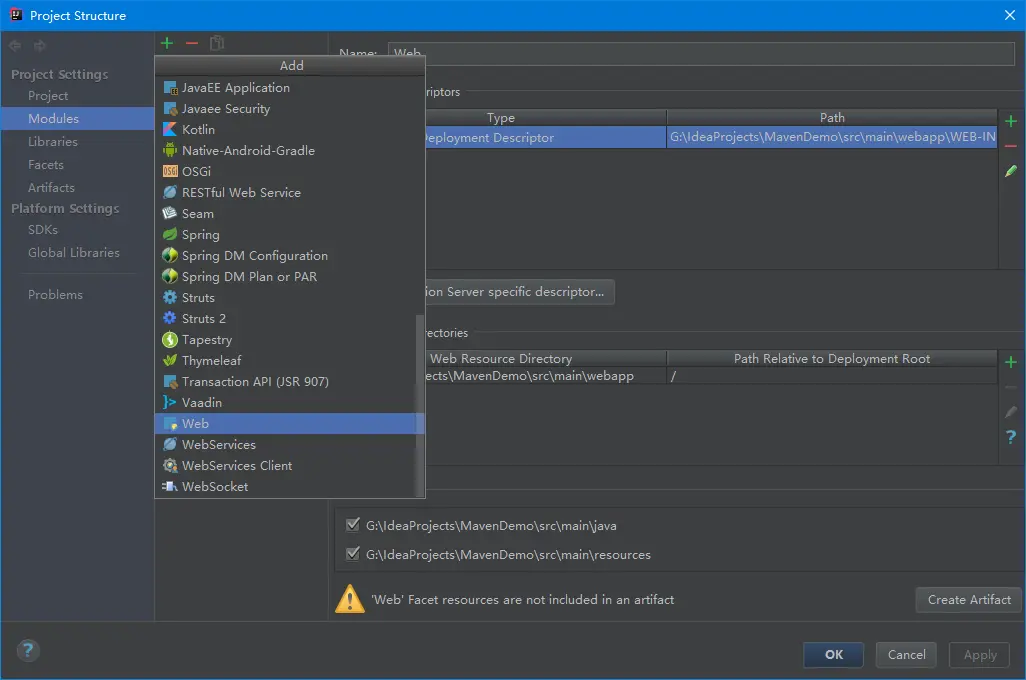
Task: Click the WebSocket icon
Action: coord(170,486)
